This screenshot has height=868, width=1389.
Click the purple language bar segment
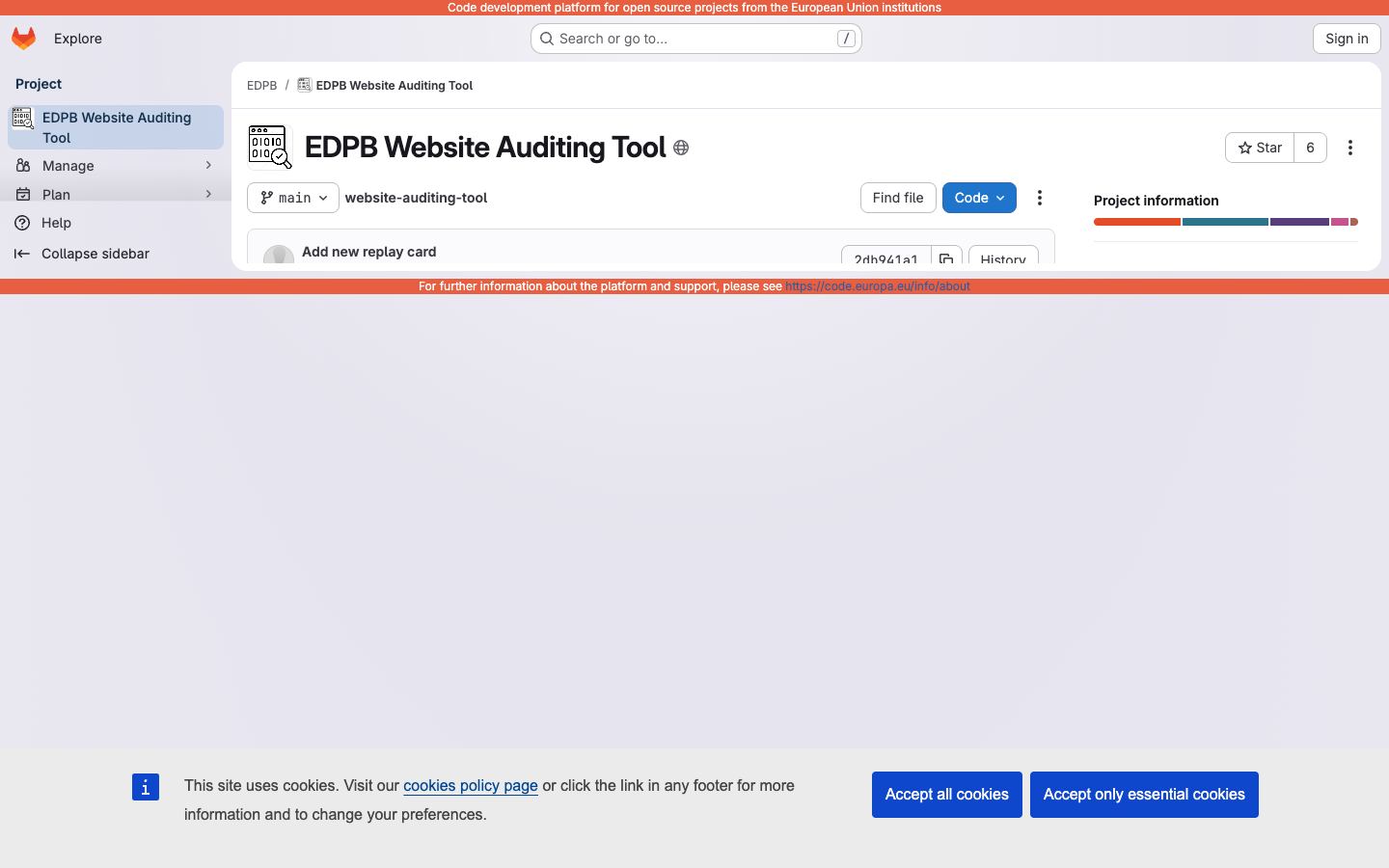click(1299, 222)
